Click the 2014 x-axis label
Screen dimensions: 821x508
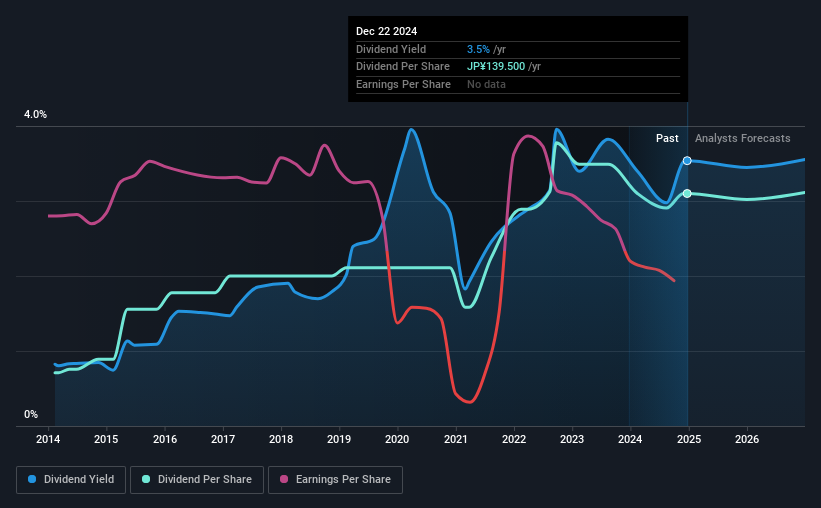pos(48,439)
